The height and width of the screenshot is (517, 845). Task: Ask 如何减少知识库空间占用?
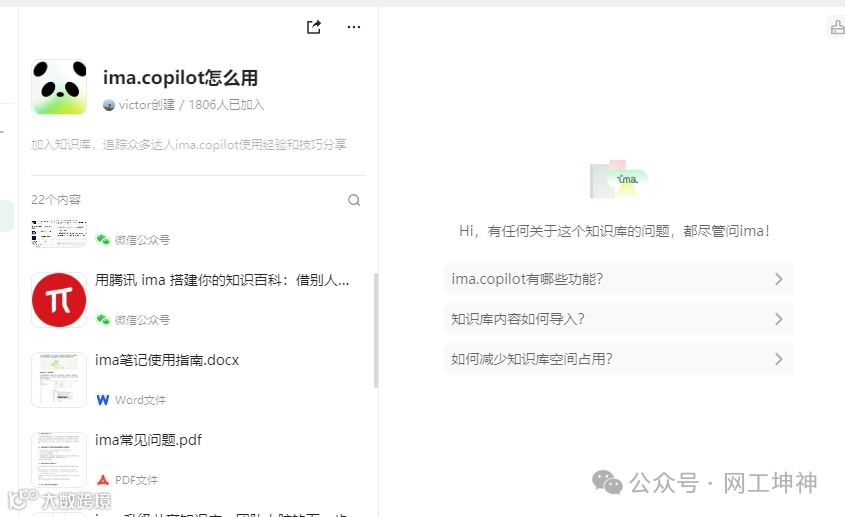[x=619, y=359]
